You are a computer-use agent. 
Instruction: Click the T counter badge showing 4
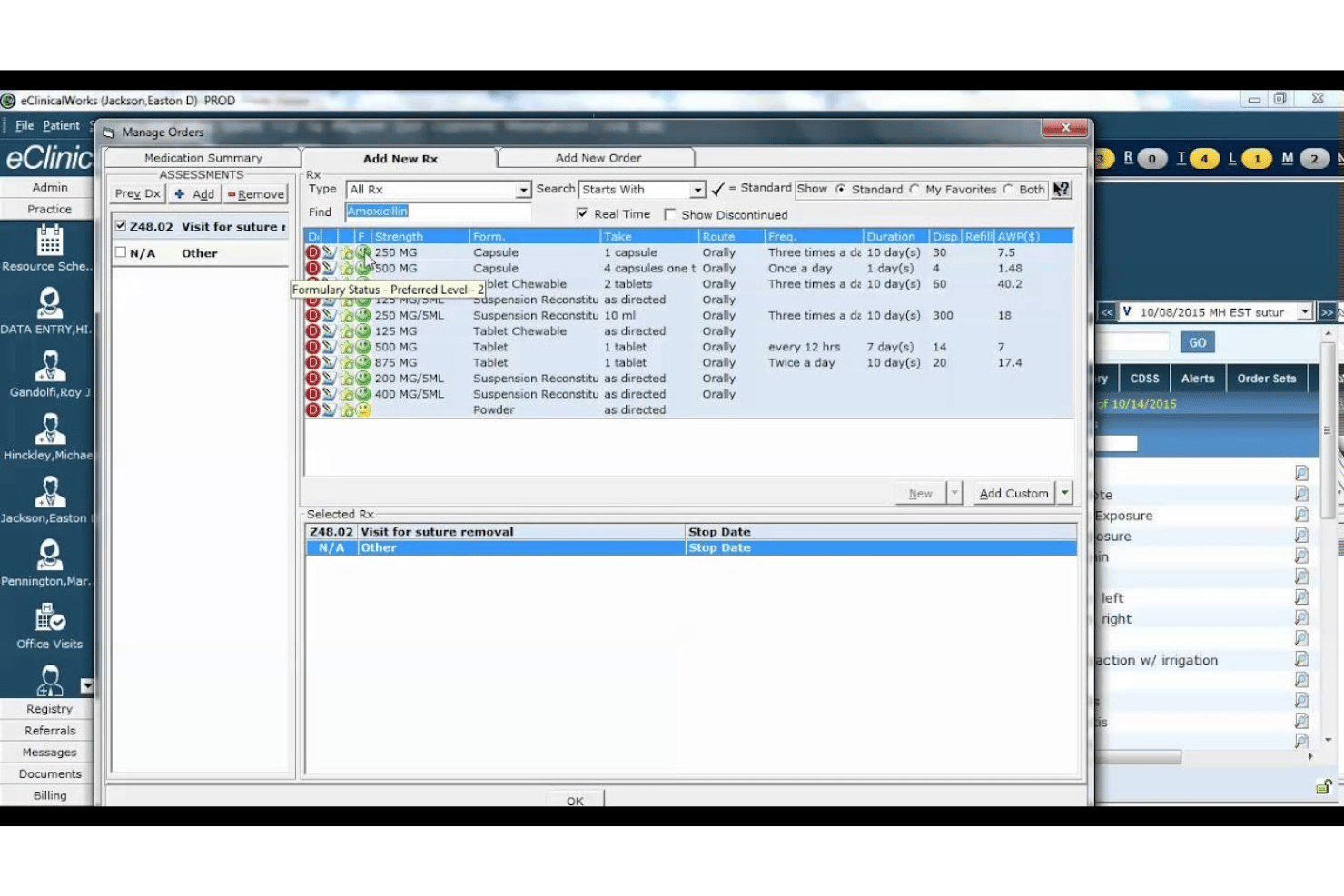(x=1204, y=159)
